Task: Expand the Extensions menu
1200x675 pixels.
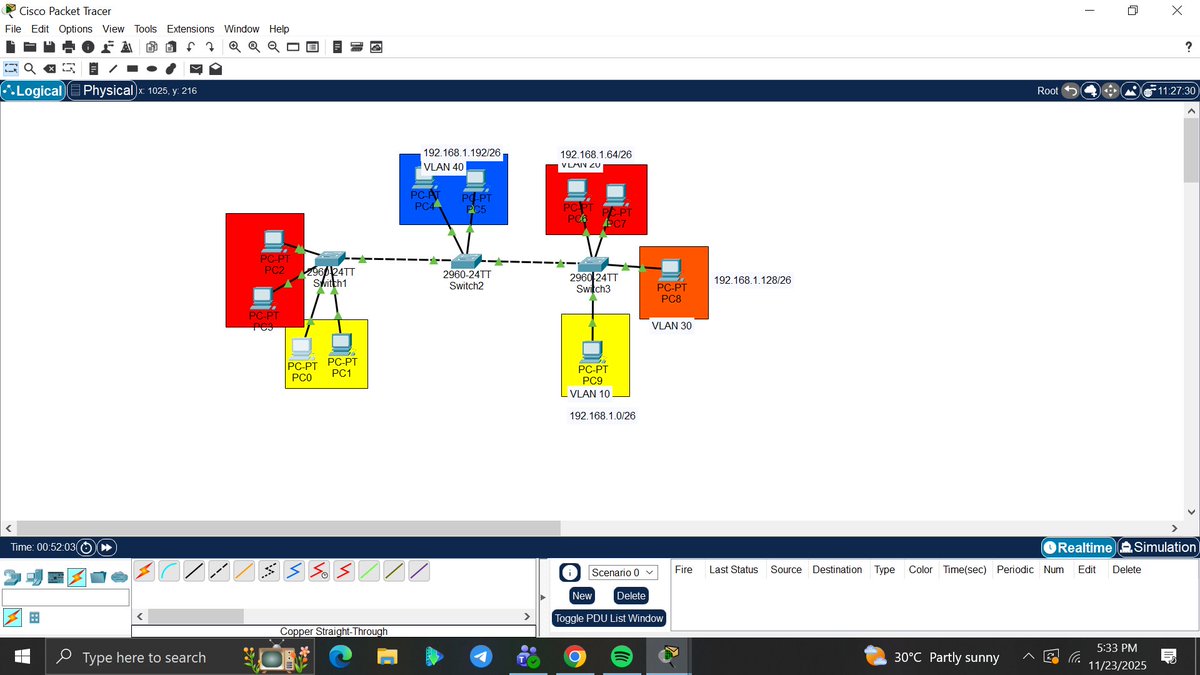Action: pyautogui.click(x=190, y=28)
